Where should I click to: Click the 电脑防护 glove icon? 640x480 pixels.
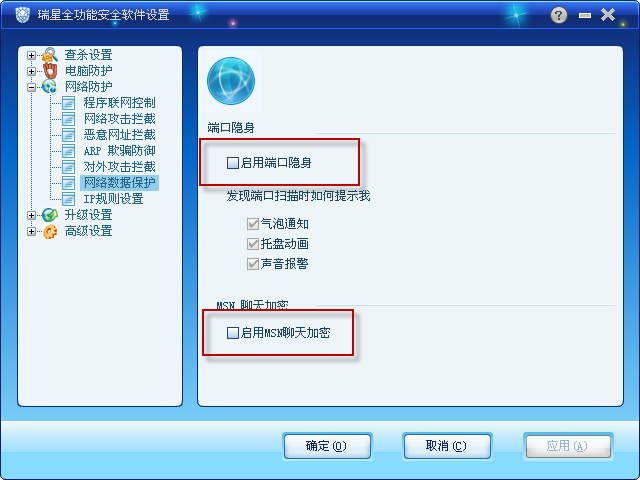pyautogui.click(x=50, y=71)
